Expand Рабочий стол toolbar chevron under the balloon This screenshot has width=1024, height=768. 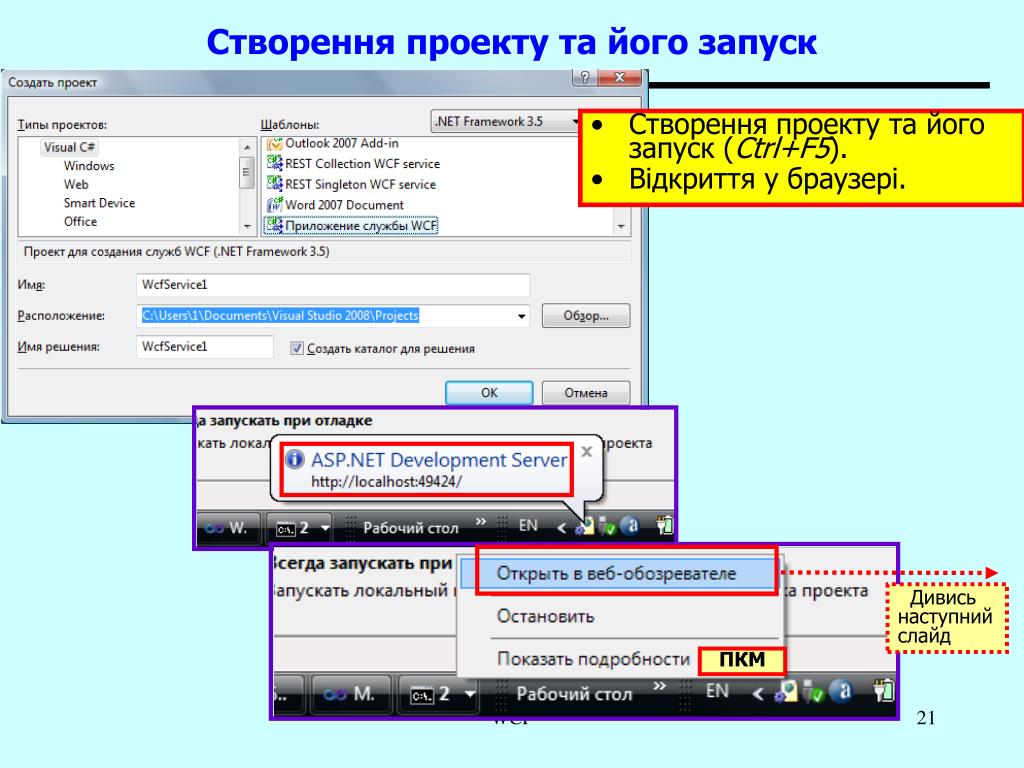[x=481, y=521]
